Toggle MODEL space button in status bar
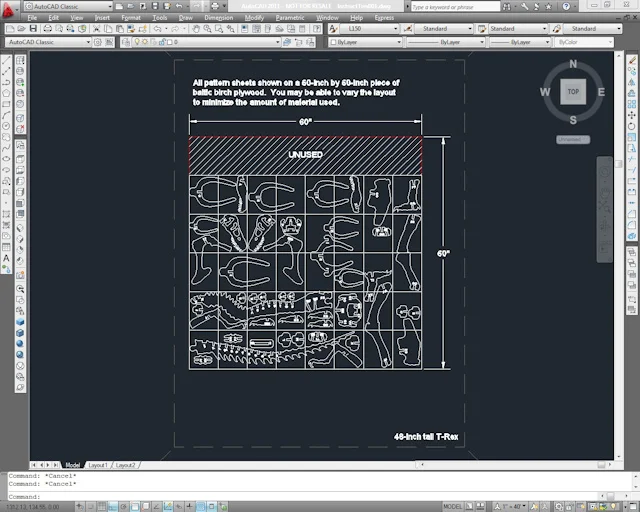The image size is (640, 512). pyautogui.click(x=453, y=507)
